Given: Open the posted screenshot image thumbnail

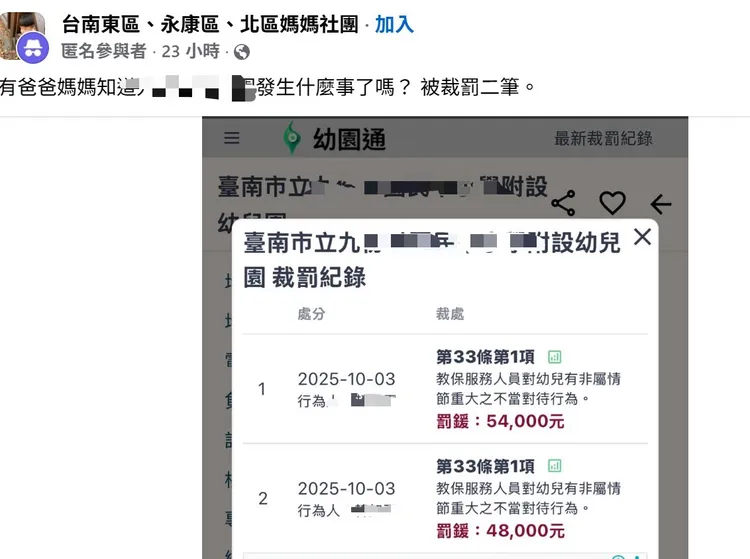Looking at the screenshot, I should (x=445, y=338).
